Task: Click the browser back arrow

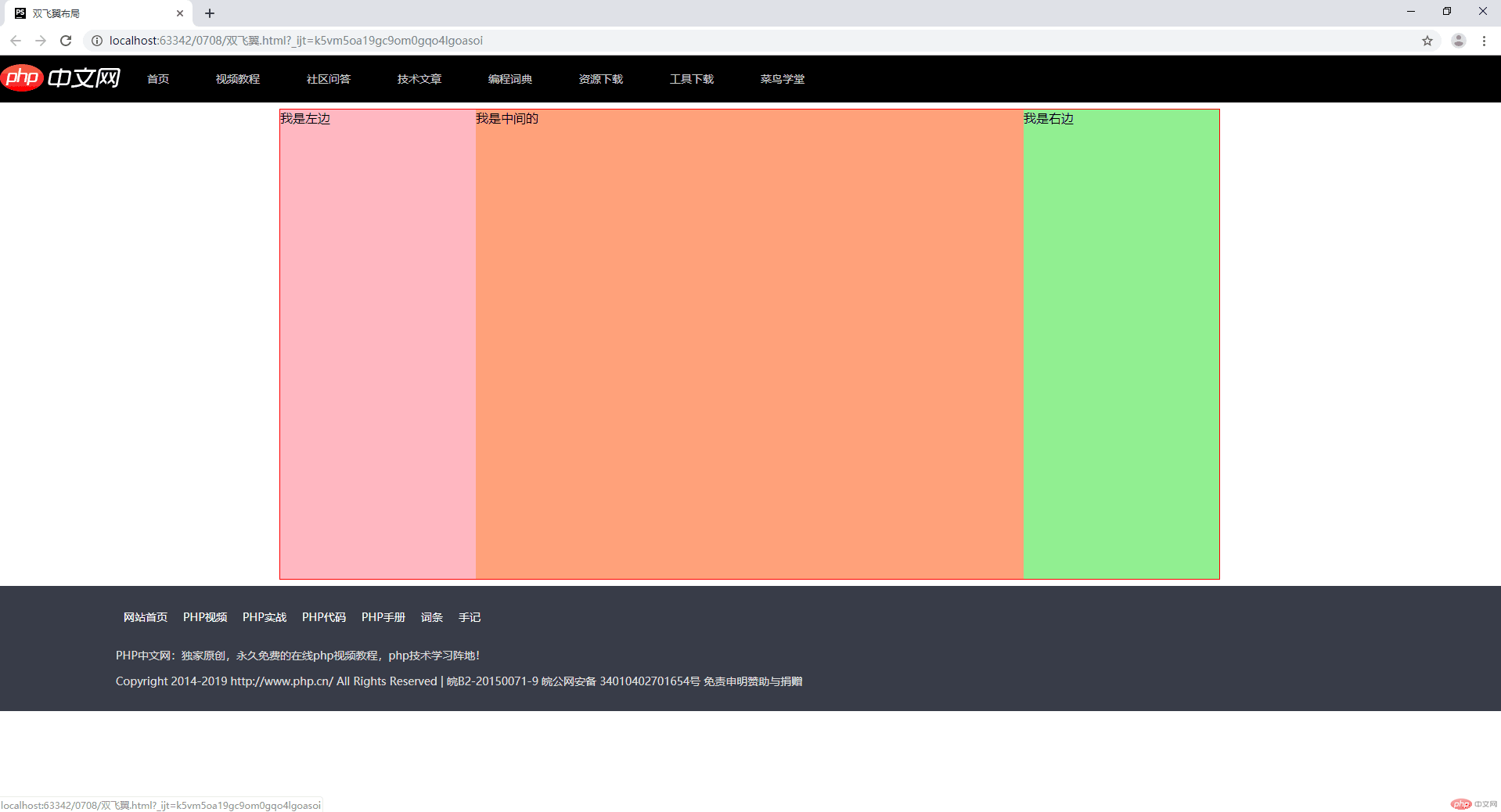Action: tap(16, 41)
